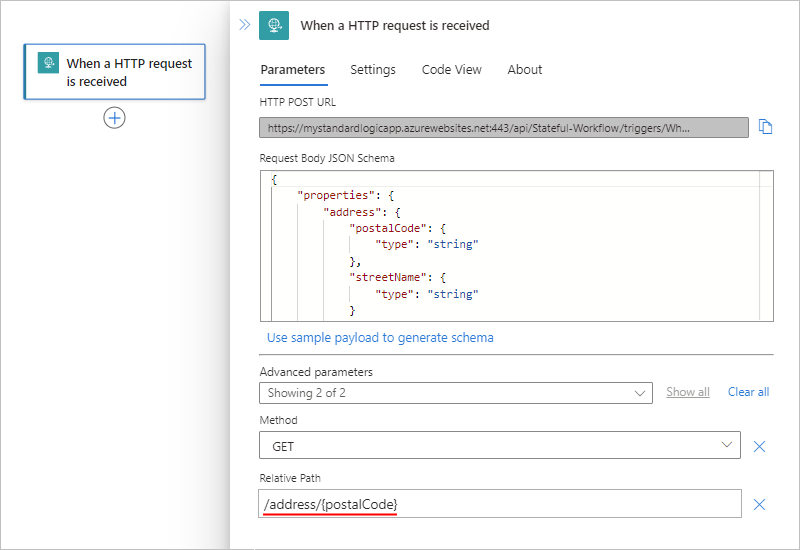
Task: Open the Settings tab
Action: (x=373, y=70)
